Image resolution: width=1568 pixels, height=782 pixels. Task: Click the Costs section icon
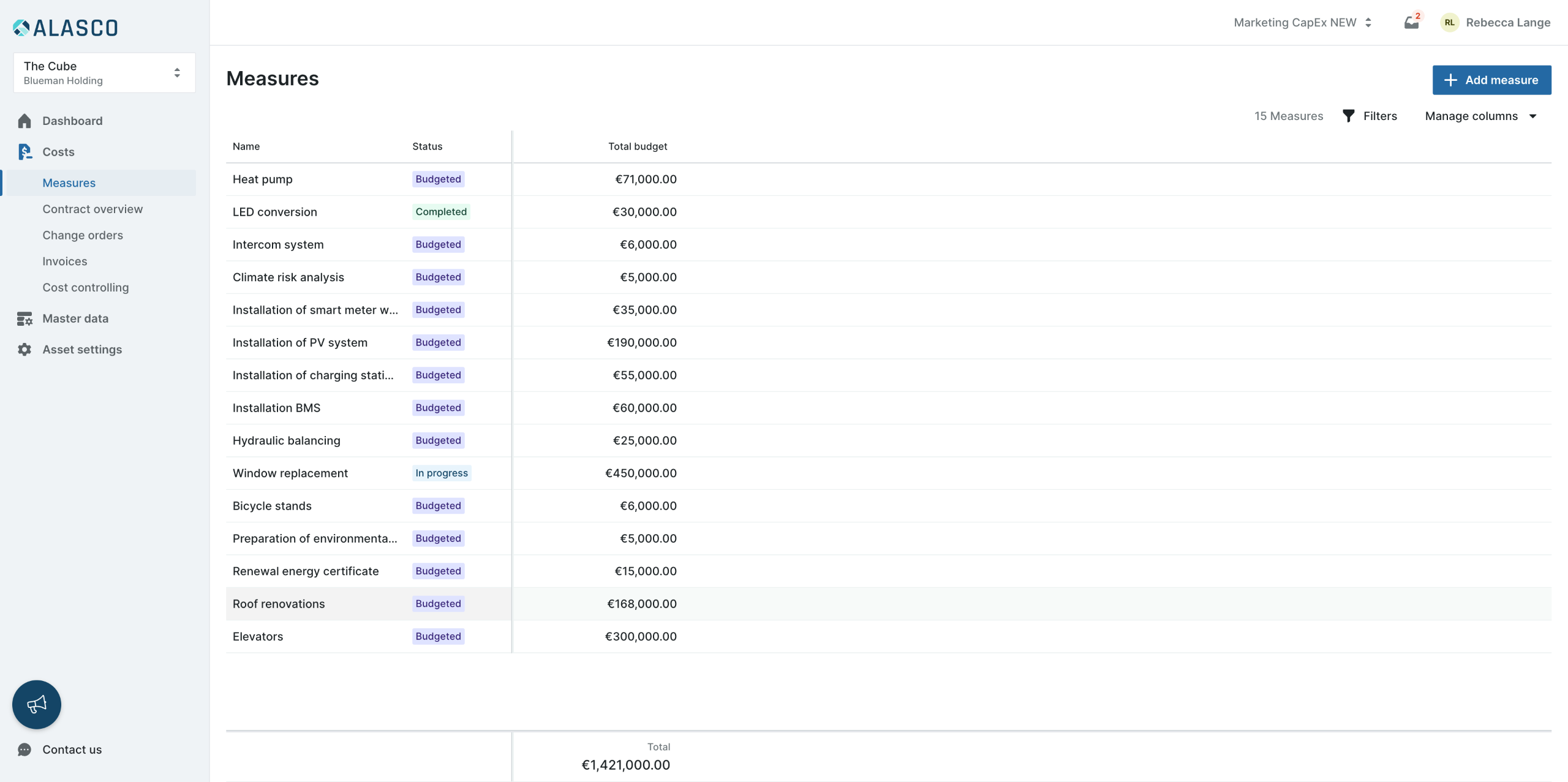24,152
